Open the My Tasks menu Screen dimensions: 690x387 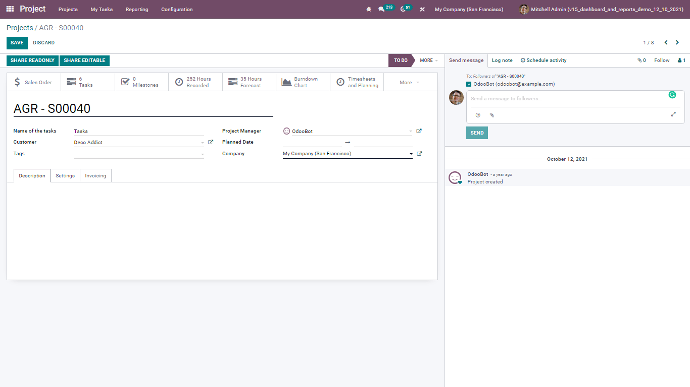click(102, 9)
